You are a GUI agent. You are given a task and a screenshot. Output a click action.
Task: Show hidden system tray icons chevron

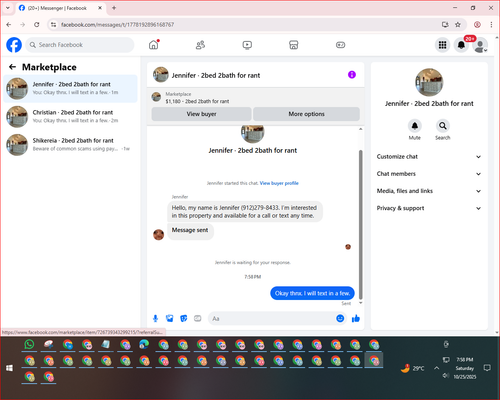(436, 368)
